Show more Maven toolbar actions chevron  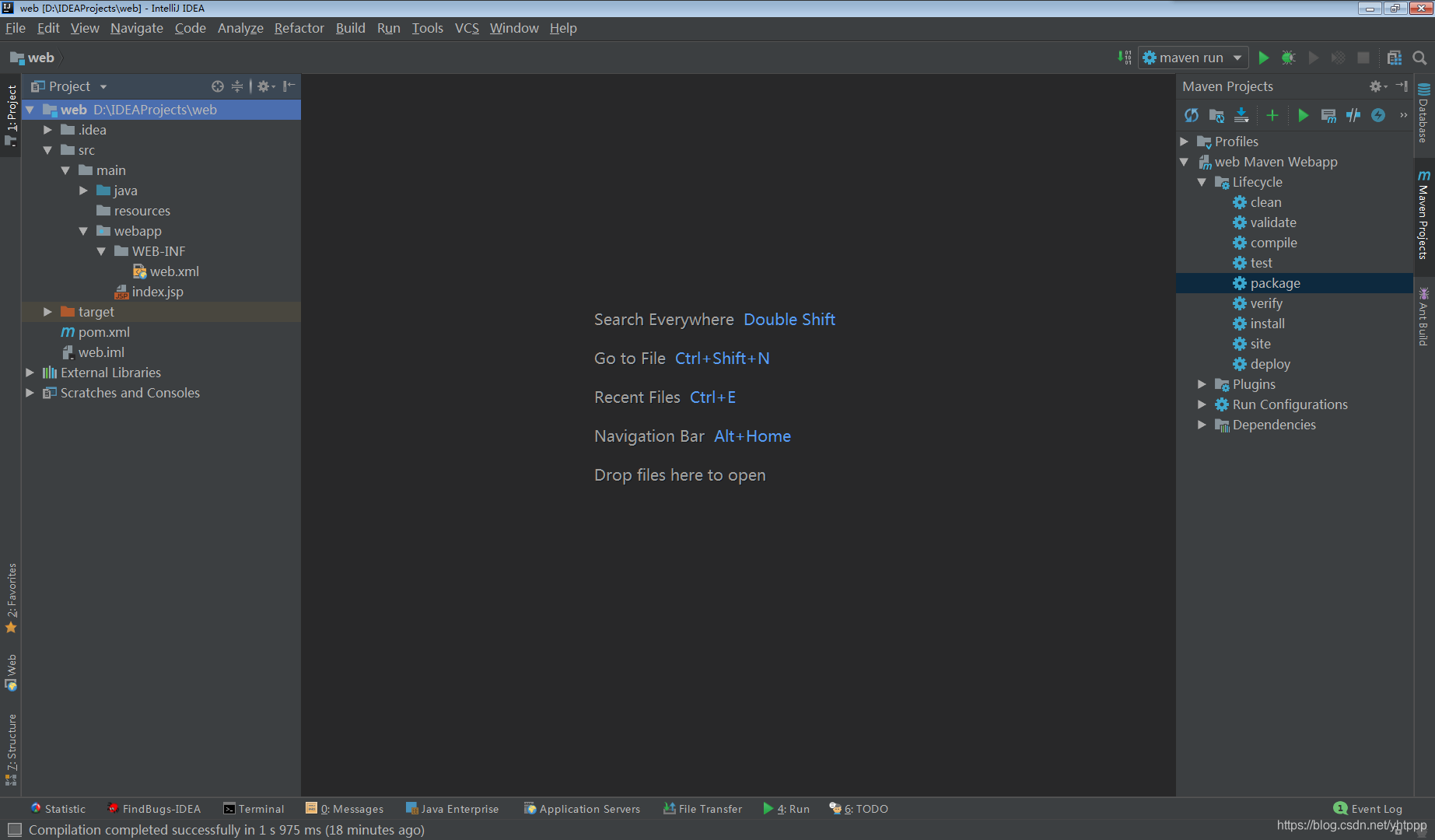1404,115
